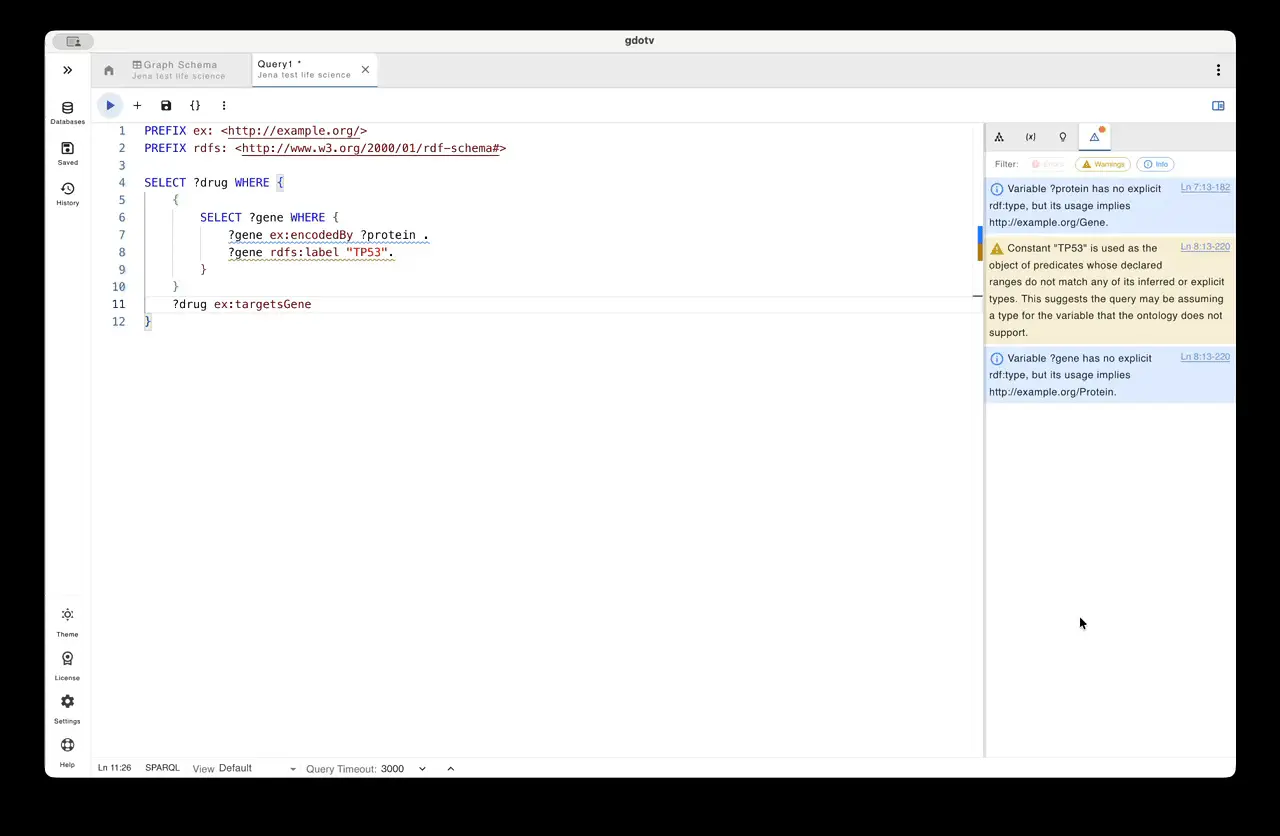This screenshot has width=1280, height=836.
Task: Toggle the side panel layout icon
Action: coord(1218,105)
